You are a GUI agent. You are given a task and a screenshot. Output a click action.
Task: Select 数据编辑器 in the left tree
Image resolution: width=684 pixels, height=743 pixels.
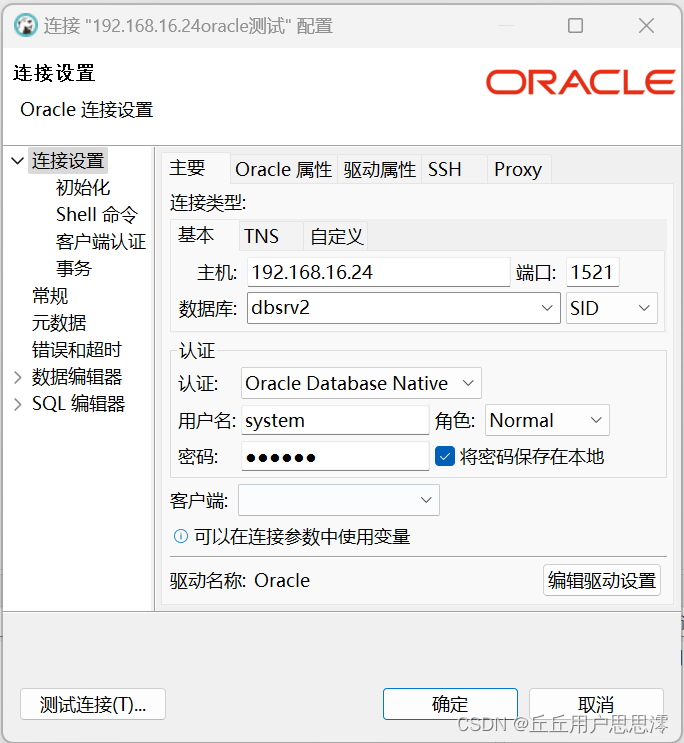(77, 377)
